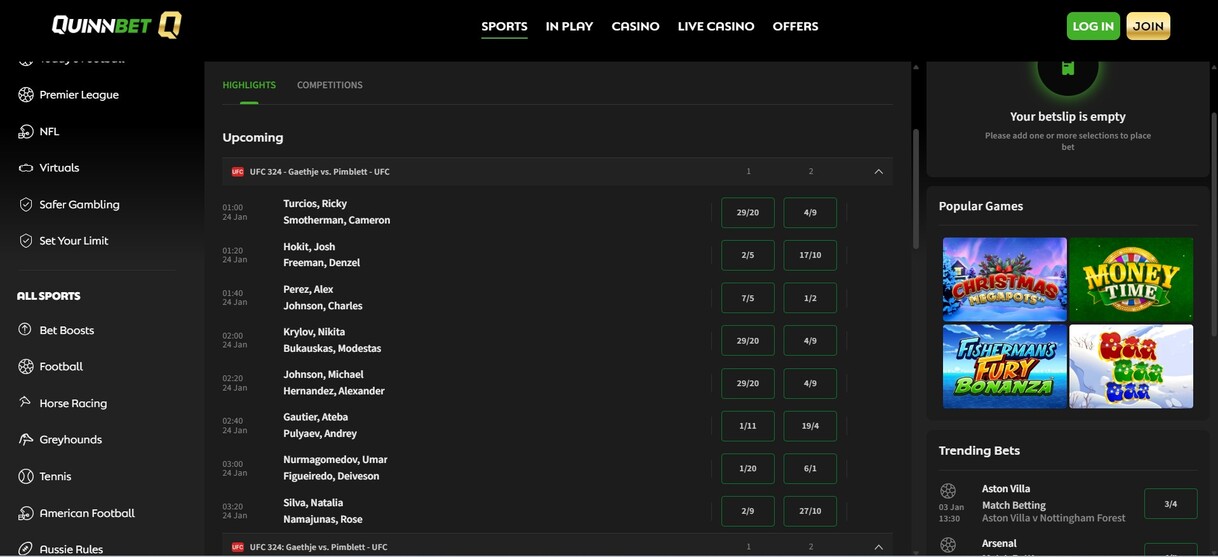Click the Virtuals sidebar icon

[x=26, y=168]
